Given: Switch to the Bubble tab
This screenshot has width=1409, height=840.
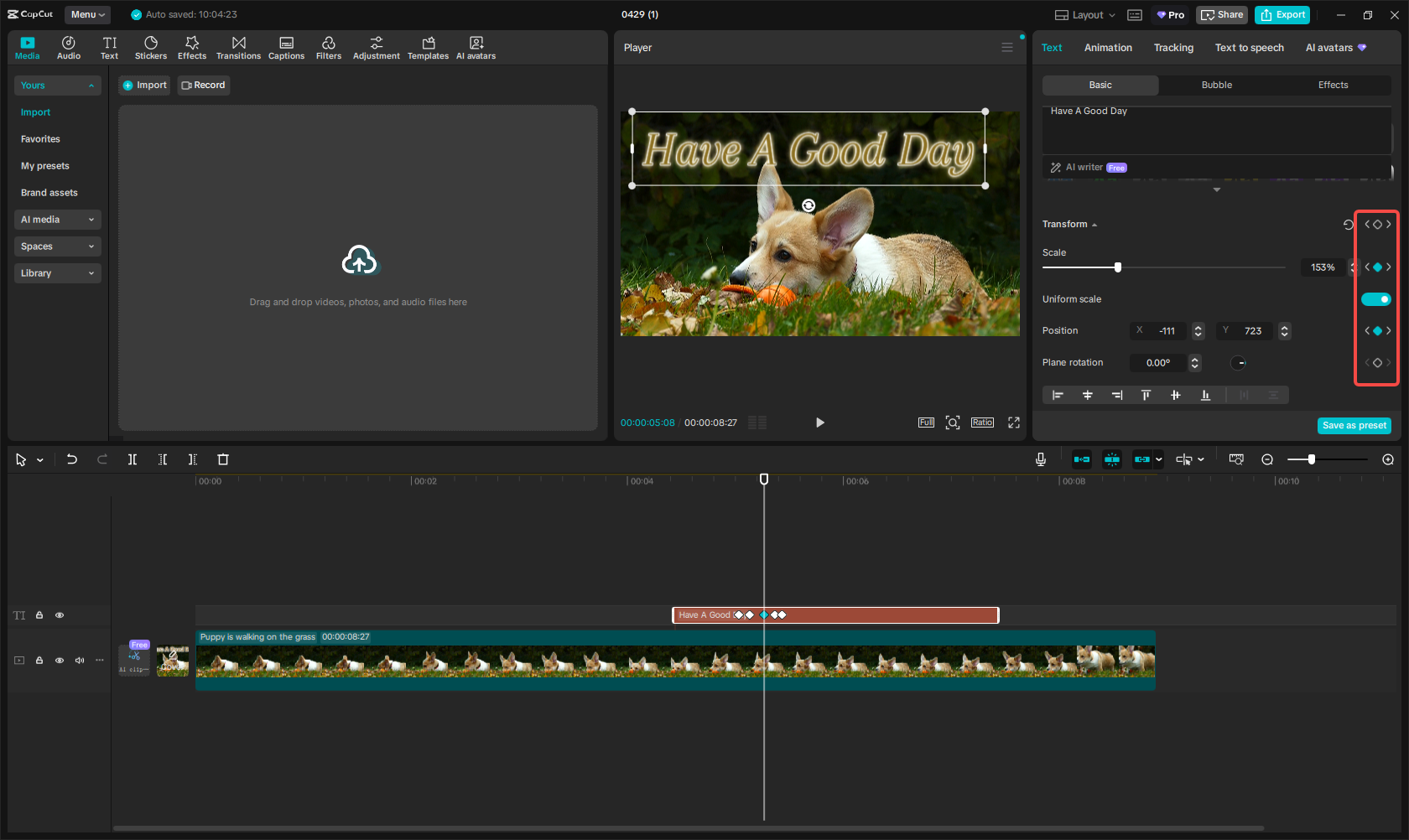Looking at the screenshot, I should pyautogui.click(x=1216, y=85).
